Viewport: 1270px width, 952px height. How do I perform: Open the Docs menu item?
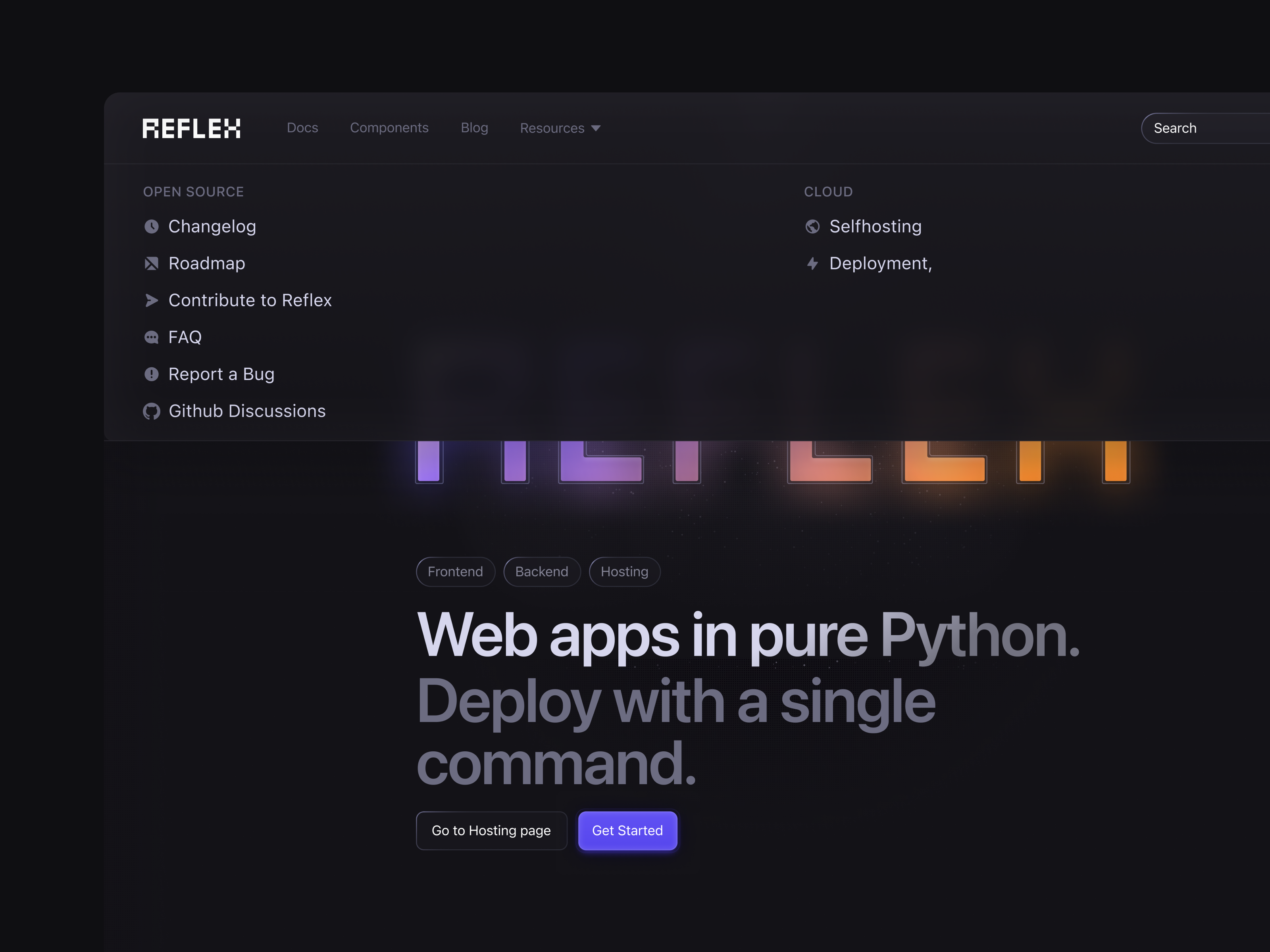point(302,128)
